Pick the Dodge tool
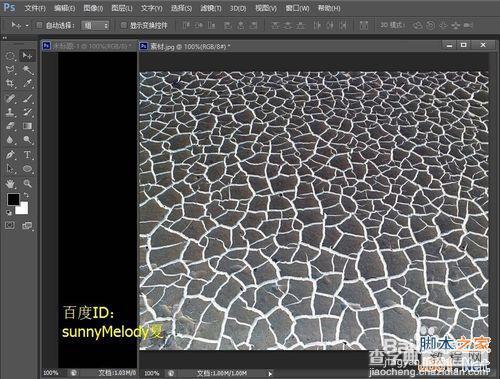 pos(27,140)
